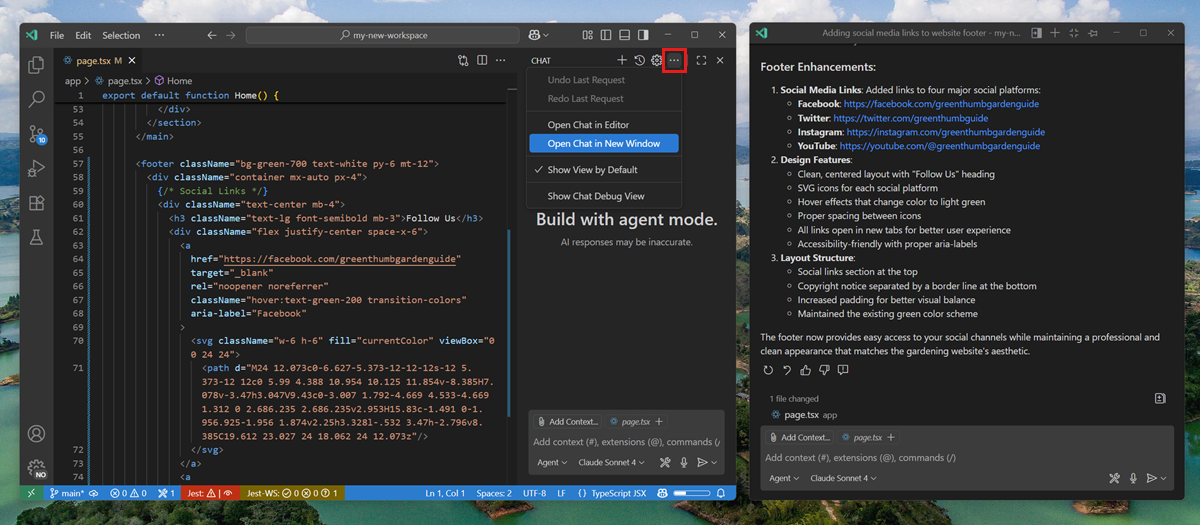Report issue icon beside the thumbs down

pyautogui.click(x=843, y=370)
